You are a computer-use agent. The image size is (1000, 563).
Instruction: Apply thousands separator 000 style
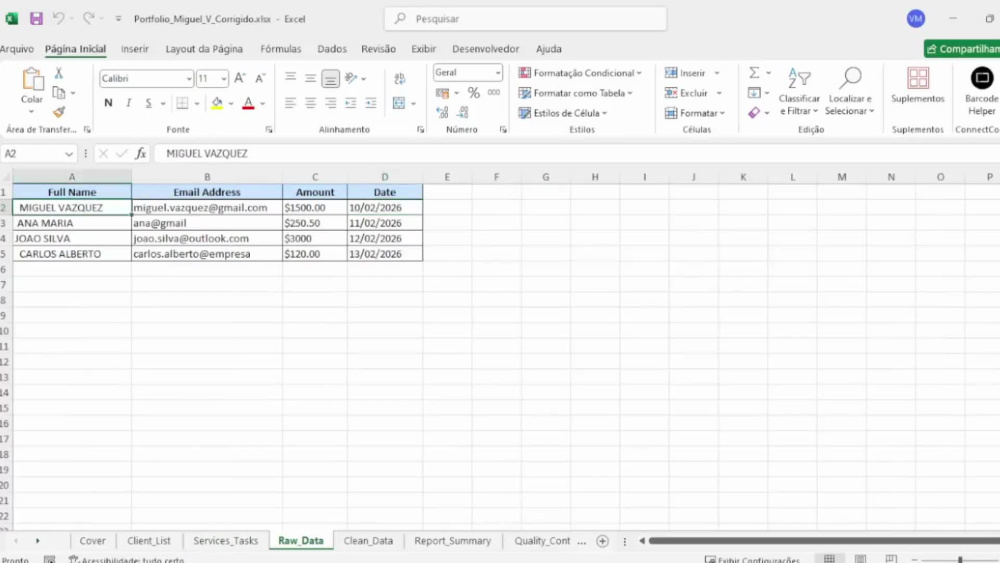[x=494, y=92]
